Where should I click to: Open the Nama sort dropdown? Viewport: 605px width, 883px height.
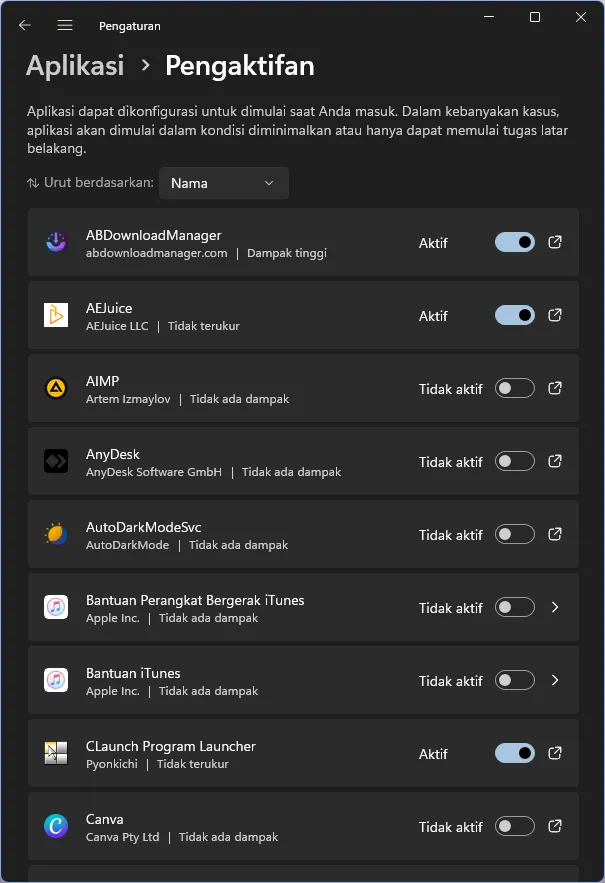pos(224,183)
